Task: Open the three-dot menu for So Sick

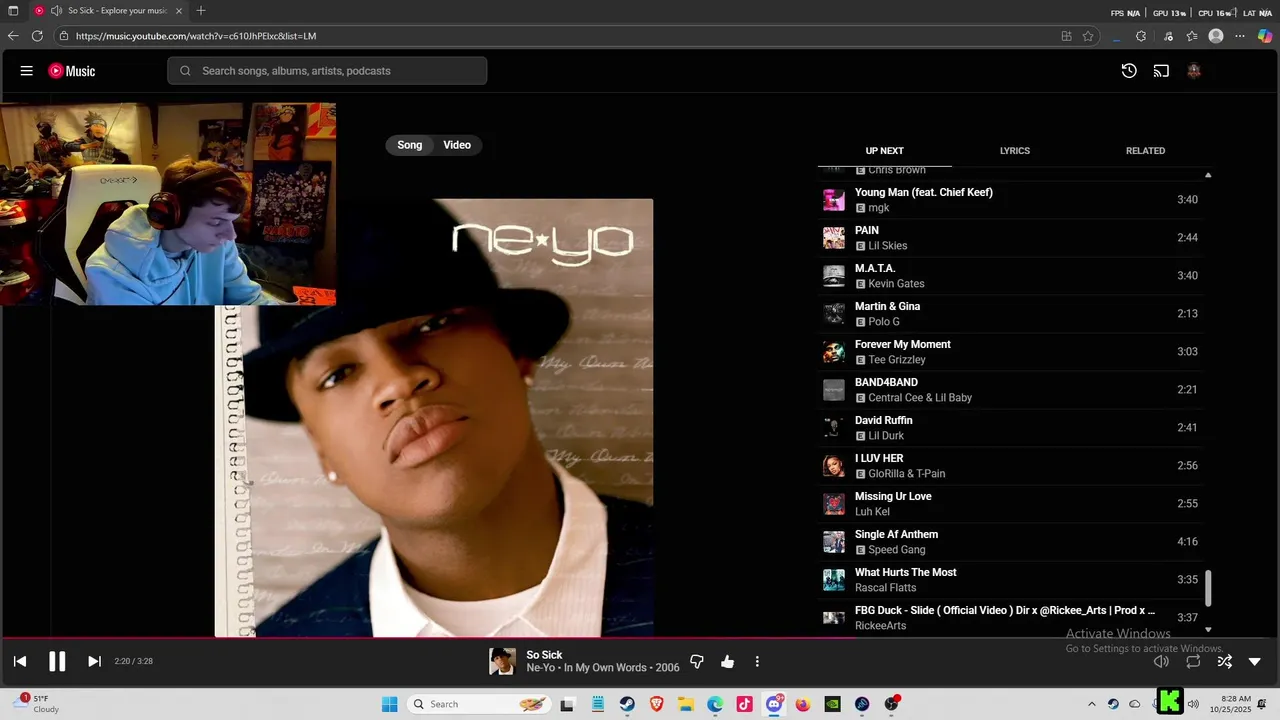Action: click(757, 662)
